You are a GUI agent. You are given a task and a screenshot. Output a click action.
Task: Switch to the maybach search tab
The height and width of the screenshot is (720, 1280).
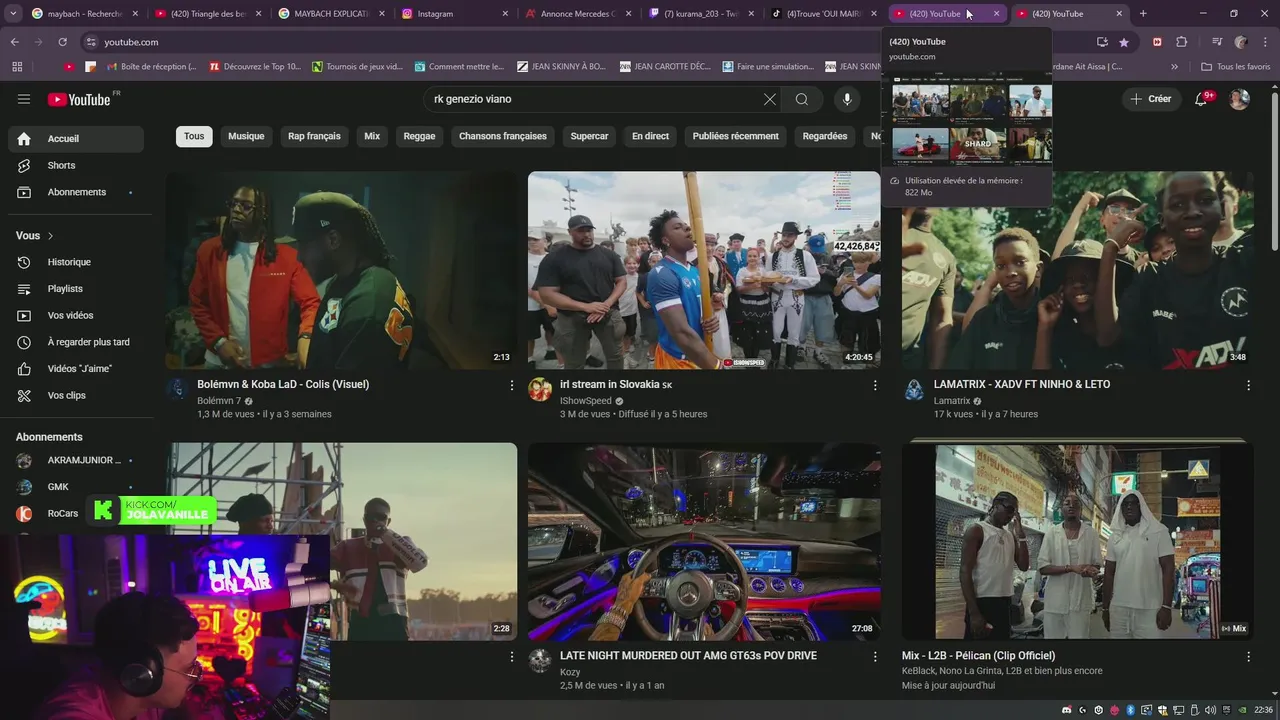[x=84, y=14]
